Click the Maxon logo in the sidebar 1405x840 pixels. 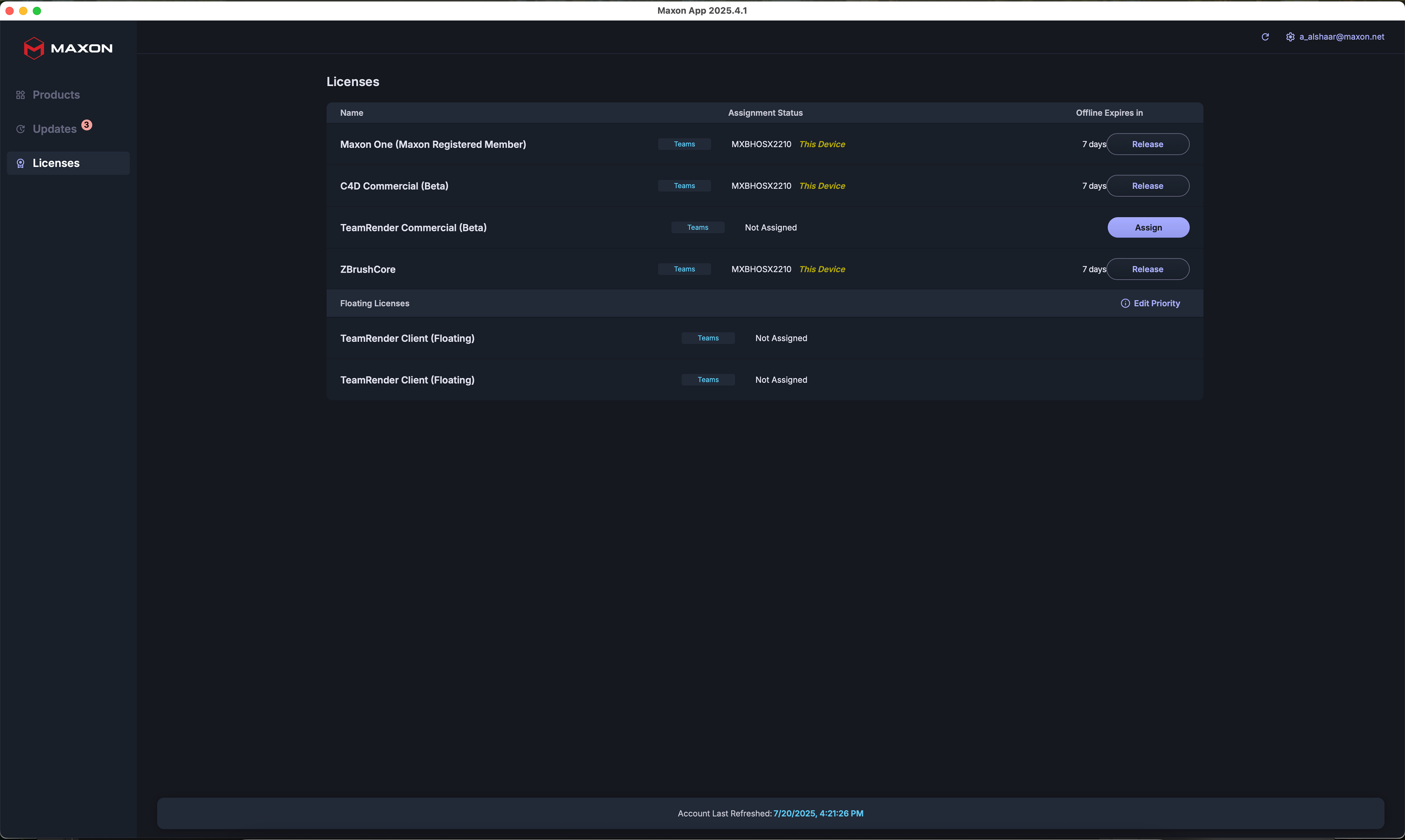[68, 48]
